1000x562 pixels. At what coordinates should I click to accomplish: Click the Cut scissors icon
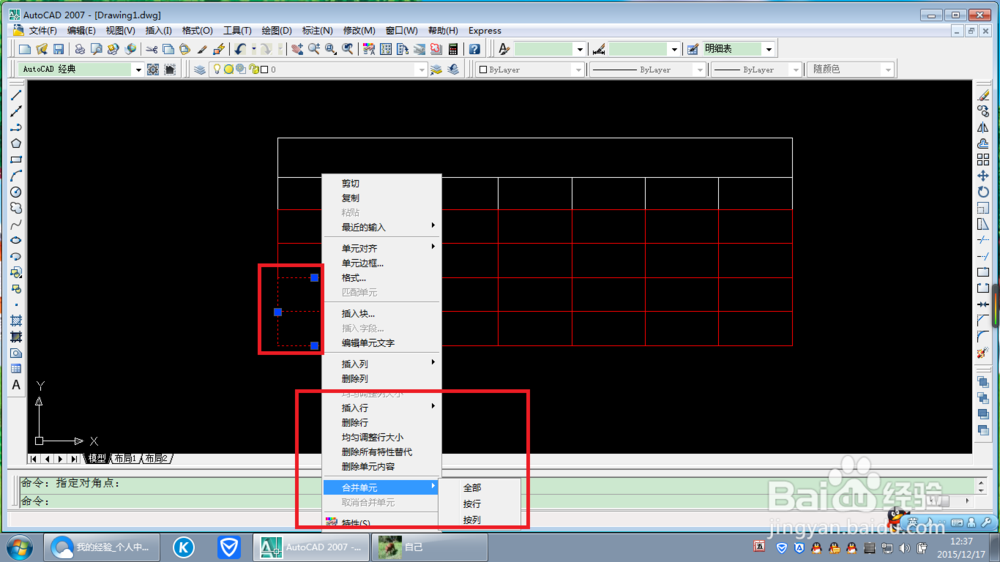pos(152,49)
